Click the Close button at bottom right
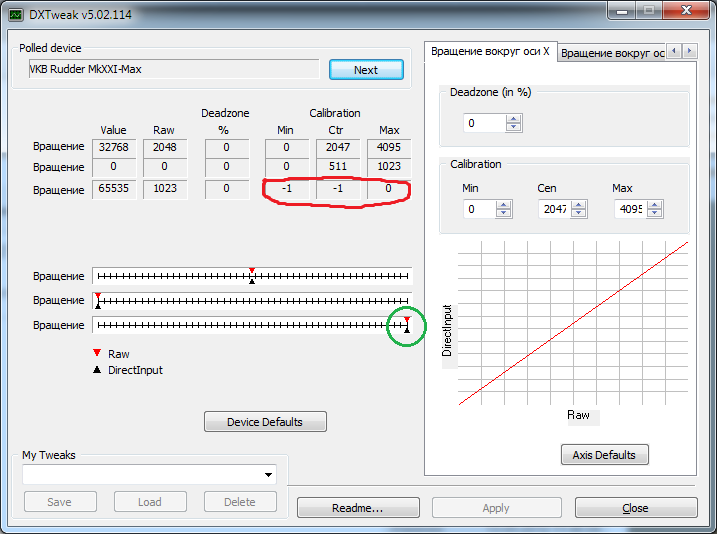The image size is (717, 534). [635, 508]
